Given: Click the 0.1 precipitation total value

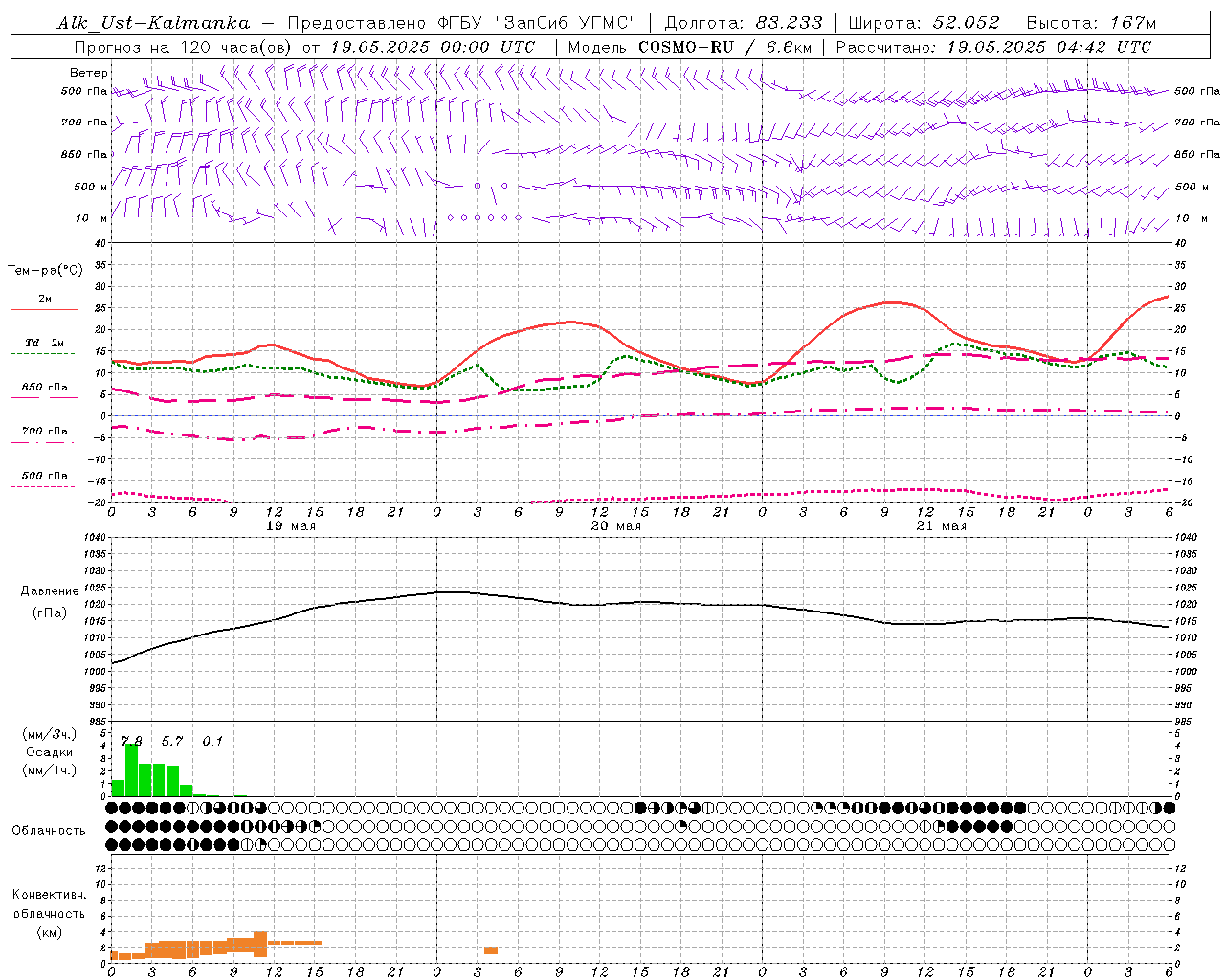Looking at the screenshot, I should [212, 742].
